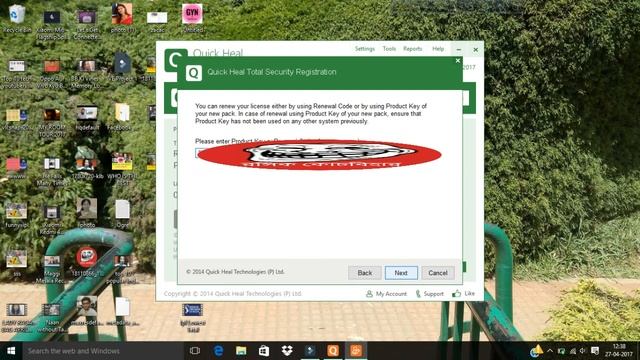Image resolution: width=640 pixels, height=360 pixels.
Task: Click the Back button in registration dialog
Action: (x=364, y=273)
